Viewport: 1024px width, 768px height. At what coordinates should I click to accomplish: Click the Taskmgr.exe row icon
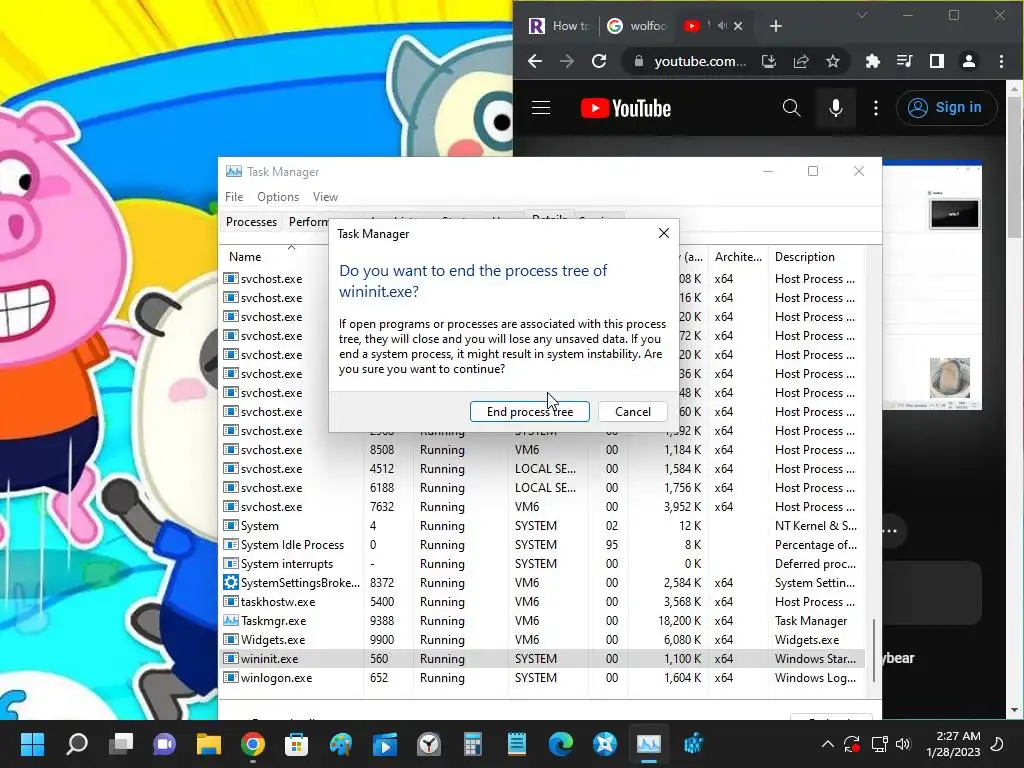click(x=231, y=620)
